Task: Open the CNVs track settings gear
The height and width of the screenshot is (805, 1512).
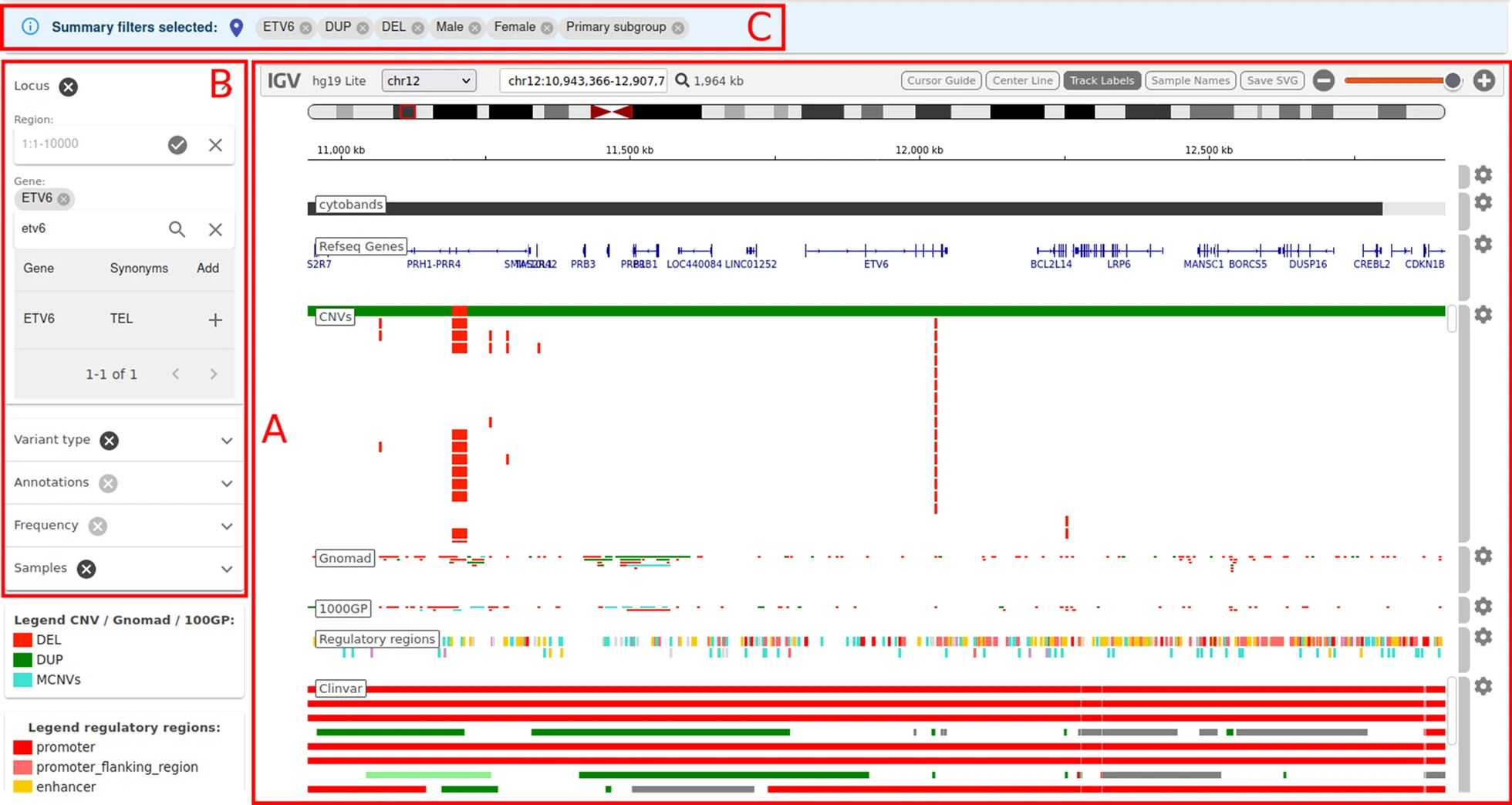Action: pyautogui.click(x=1483, y=314)
